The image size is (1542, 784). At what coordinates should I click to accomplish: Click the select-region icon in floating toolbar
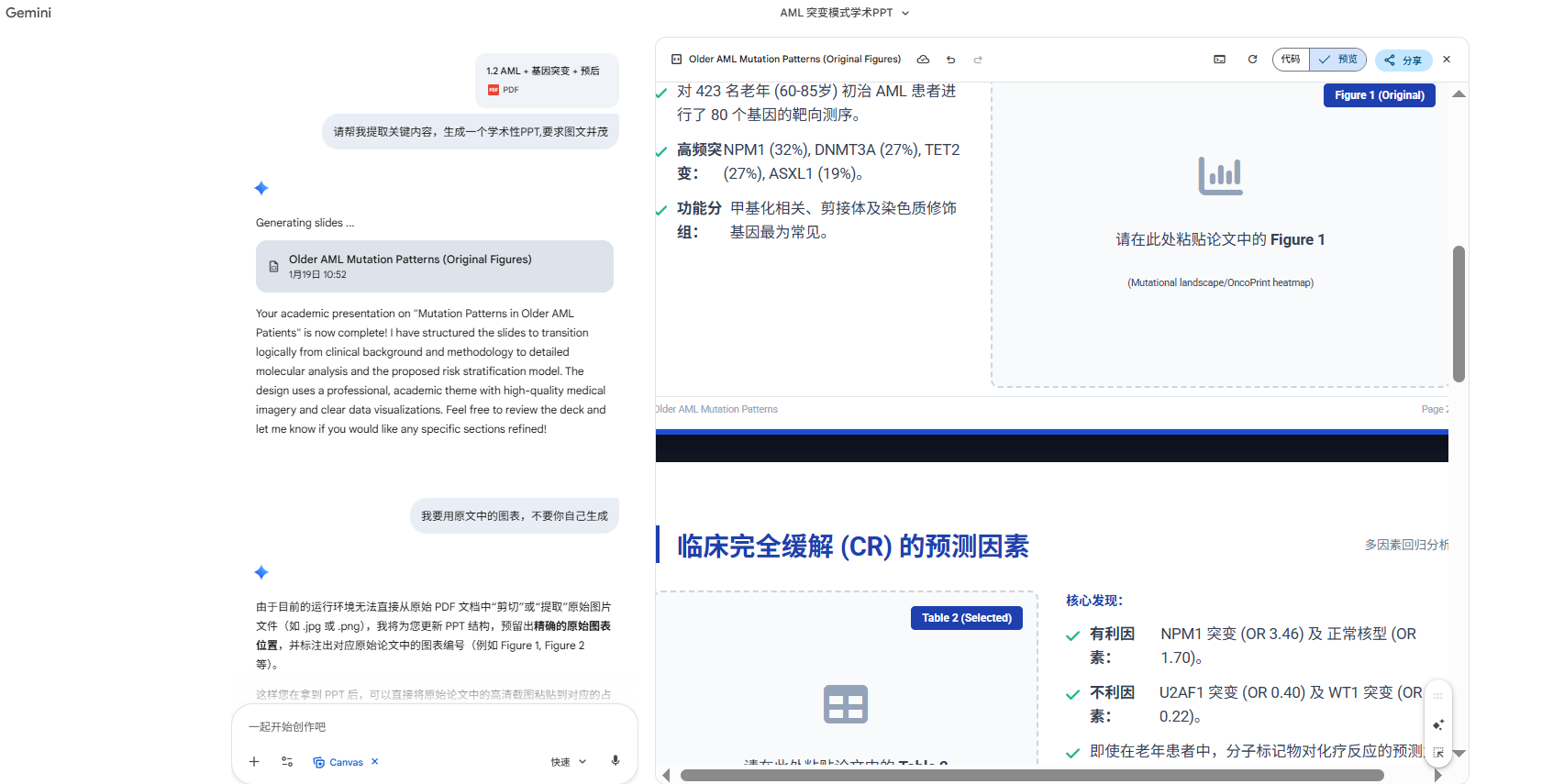pyautogui.click(x=1438, y=753)
